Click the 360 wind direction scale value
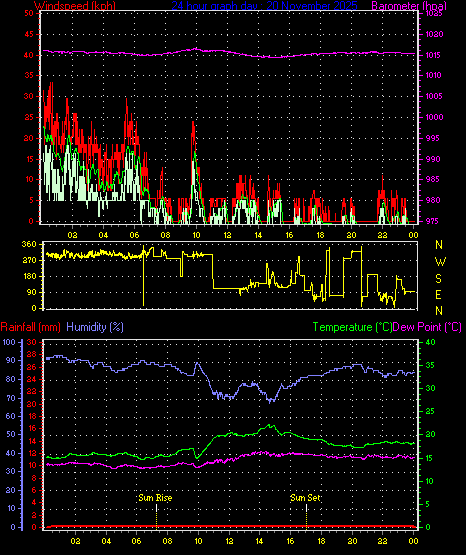This screenshot has width=466, height=555. point(29,245)
